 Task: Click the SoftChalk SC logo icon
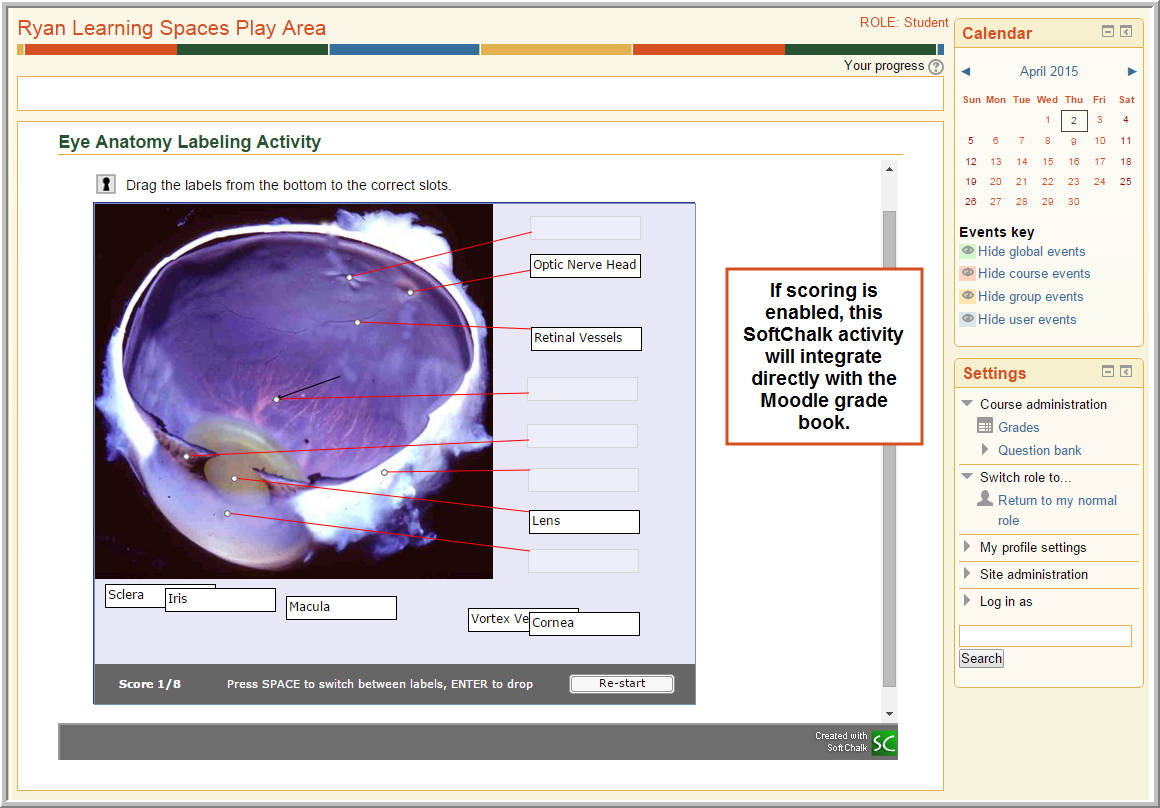(x=884, y=742)
